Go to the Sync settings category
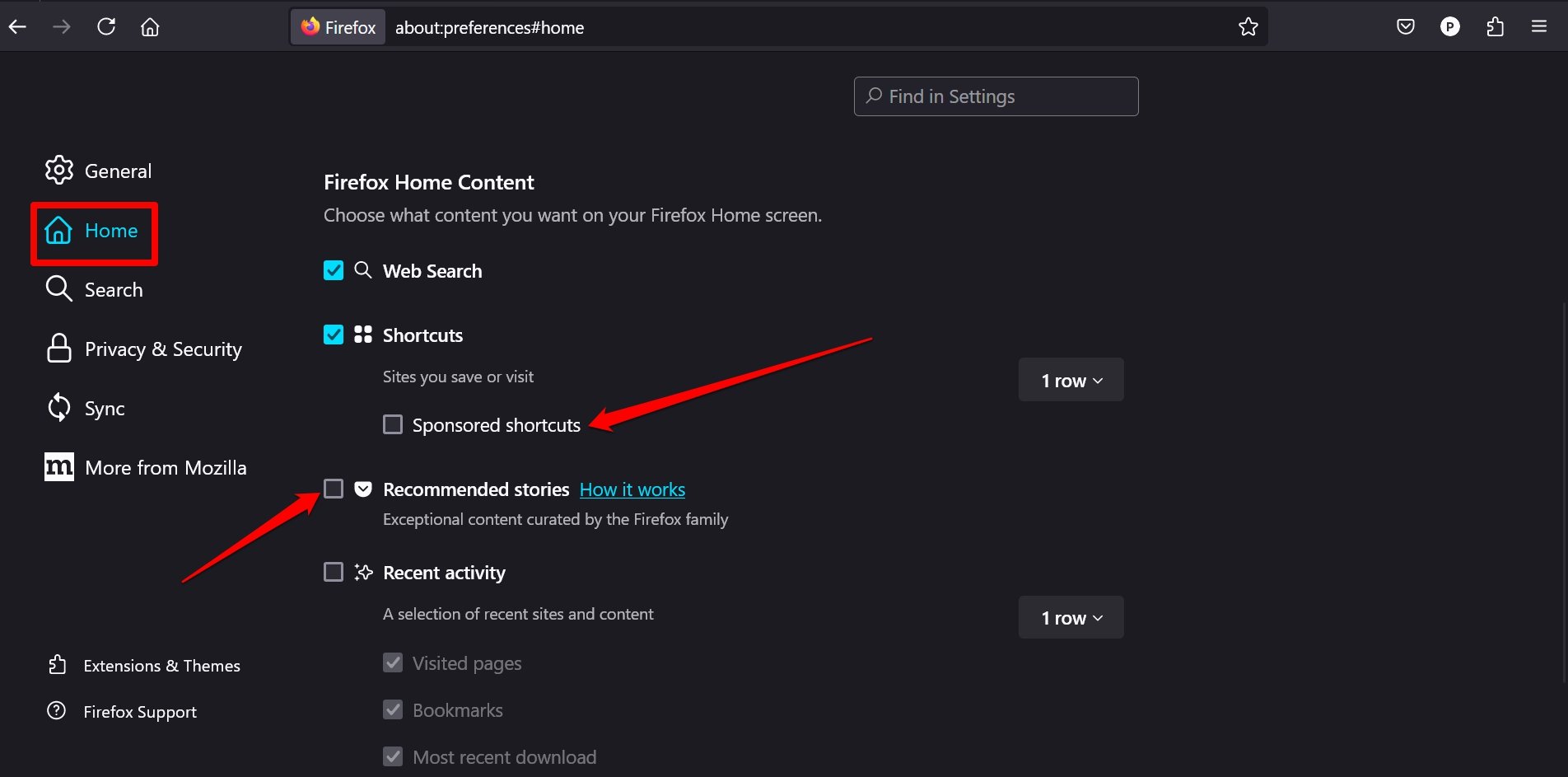Screen dimensions: 1568x777 pos(105,409)
